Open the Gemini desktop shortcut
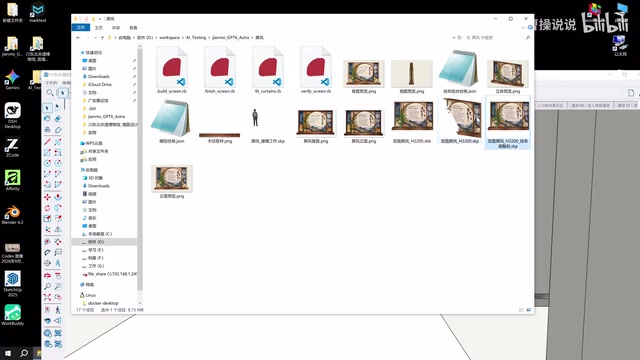Image resolution: width=640 pixels, height=360 pixels. [12, 80]
